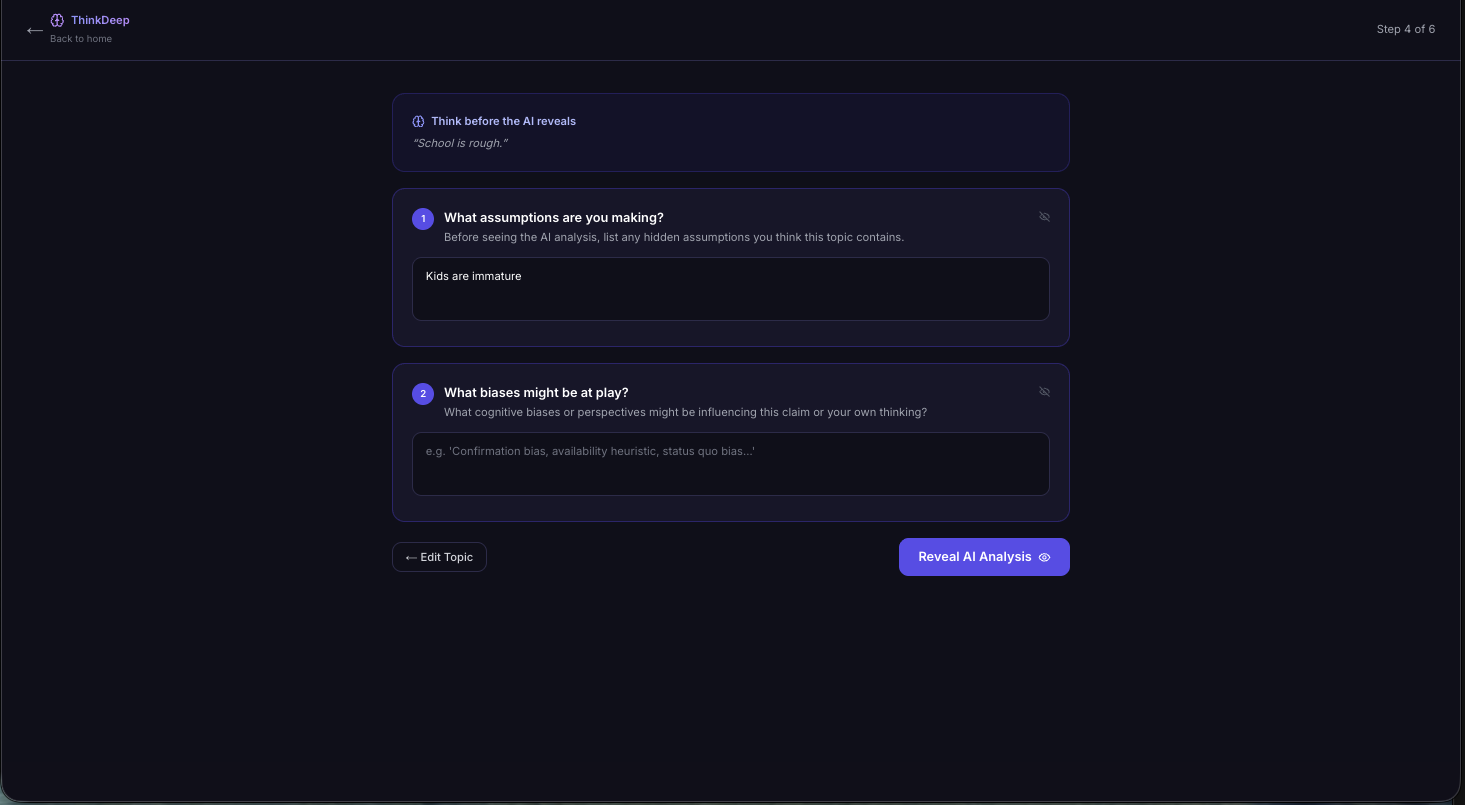
Task: Click the ThinkDeep brain logo icon
Action: (x=58, y=20)
